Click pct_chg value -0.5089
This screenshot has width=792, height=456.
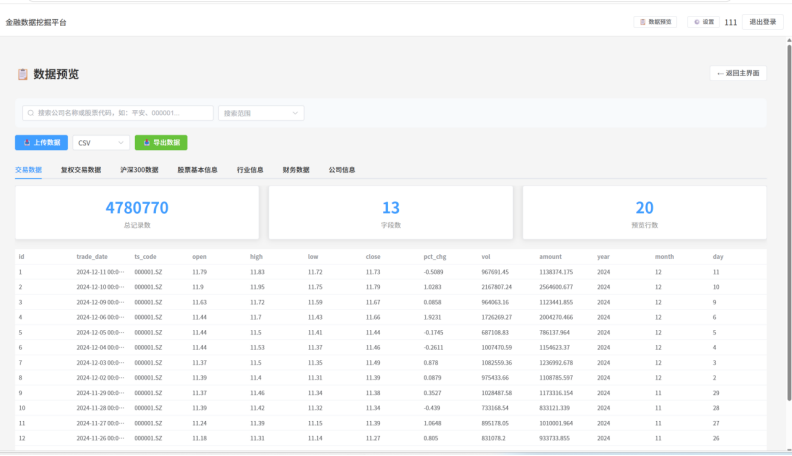point(433,272)
